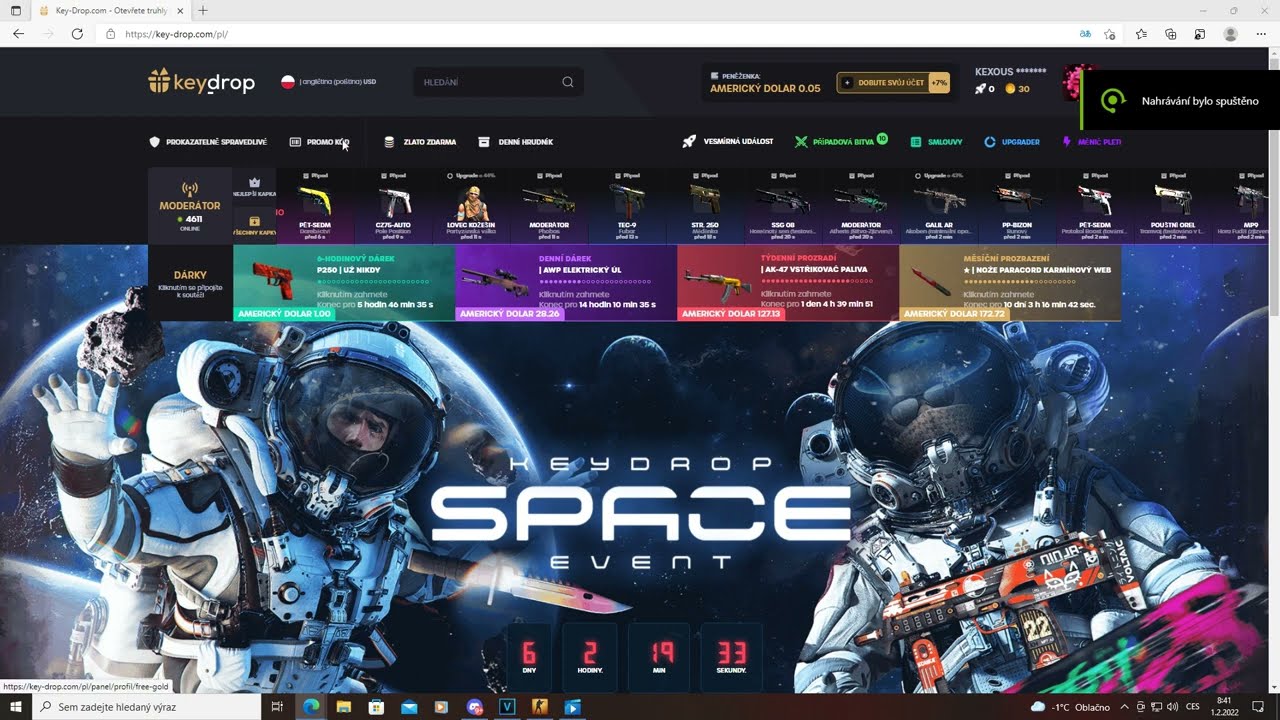Screen dimensions: 1280x720
Task: Open VESMÍRNÁ UDÁLOST space event
Action: pyautogui.click(x=728, y=142)
